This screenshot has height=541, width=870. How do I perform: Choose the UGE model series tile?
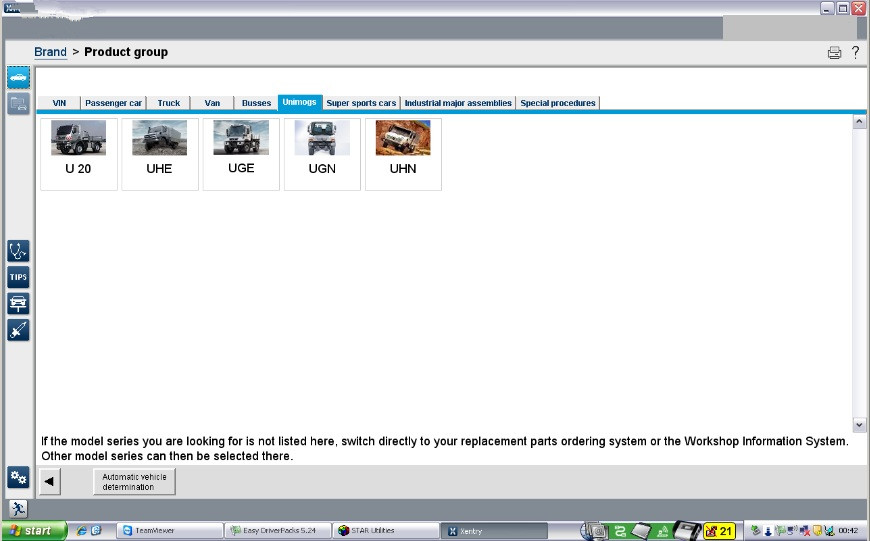241,154
